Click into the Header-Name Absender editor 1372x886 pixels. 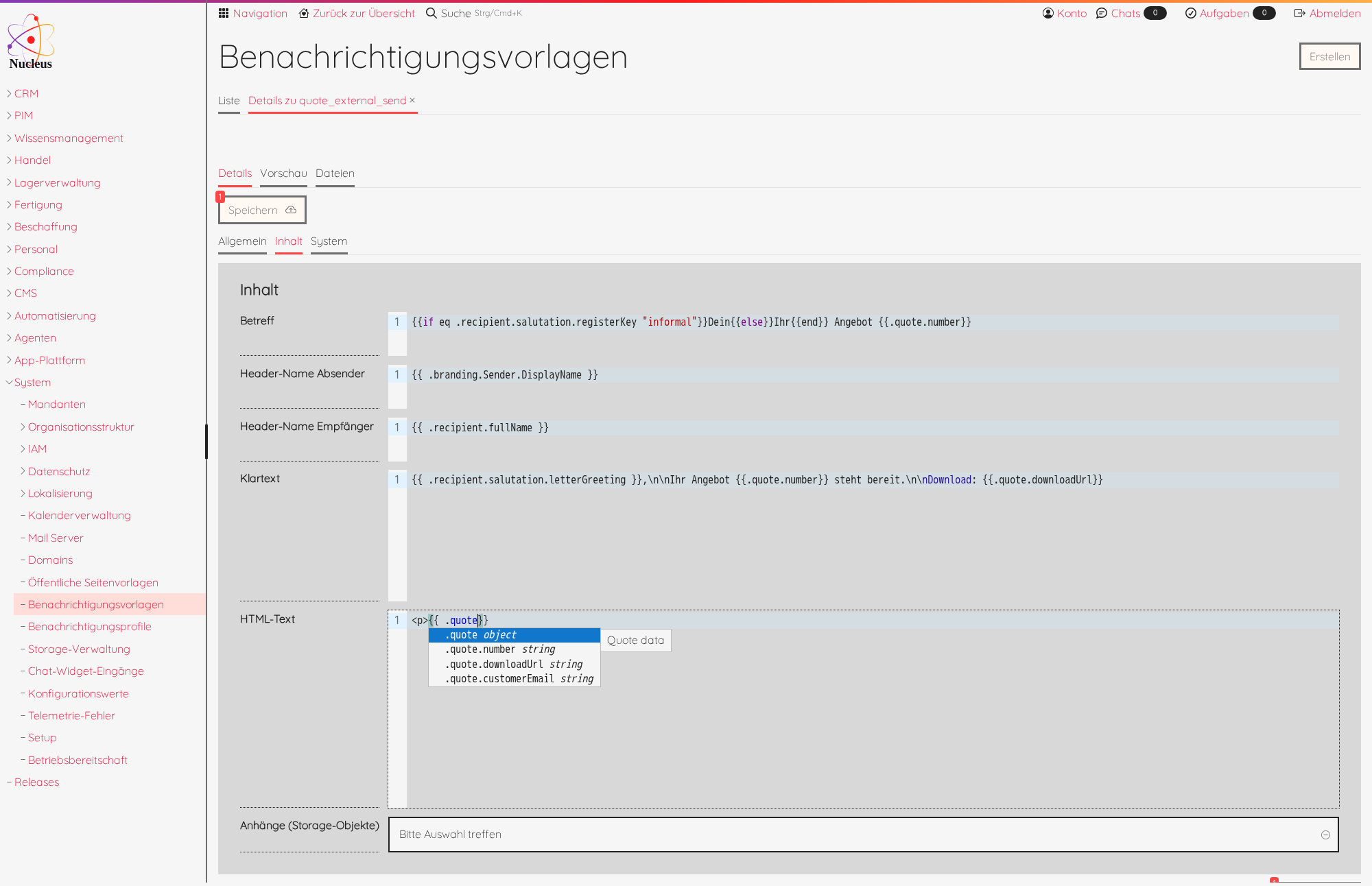pyautogui.click(x=863, y=387)
